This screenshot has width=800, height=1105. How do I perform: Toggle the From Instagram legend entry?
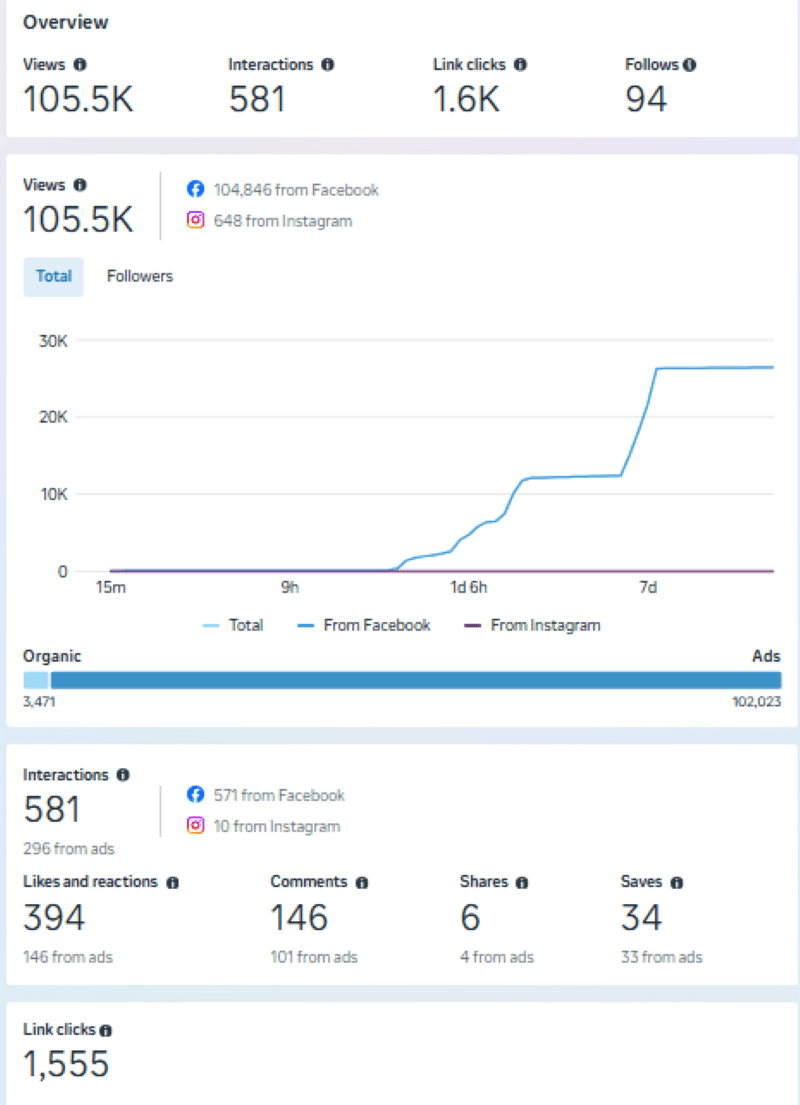532,625
